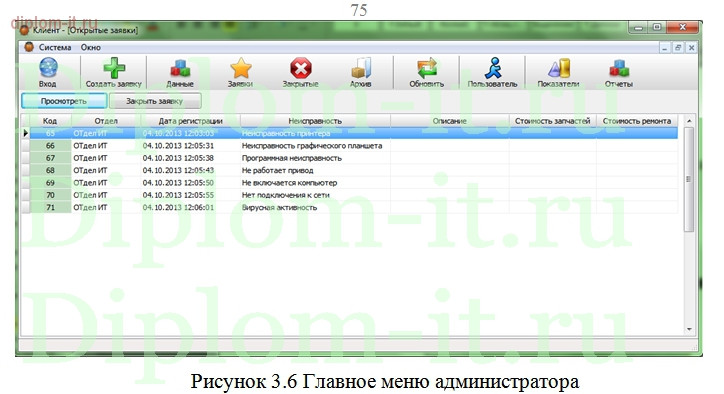
Task: Sort by the Дата регистрации column header
Action: click(191, 121)
